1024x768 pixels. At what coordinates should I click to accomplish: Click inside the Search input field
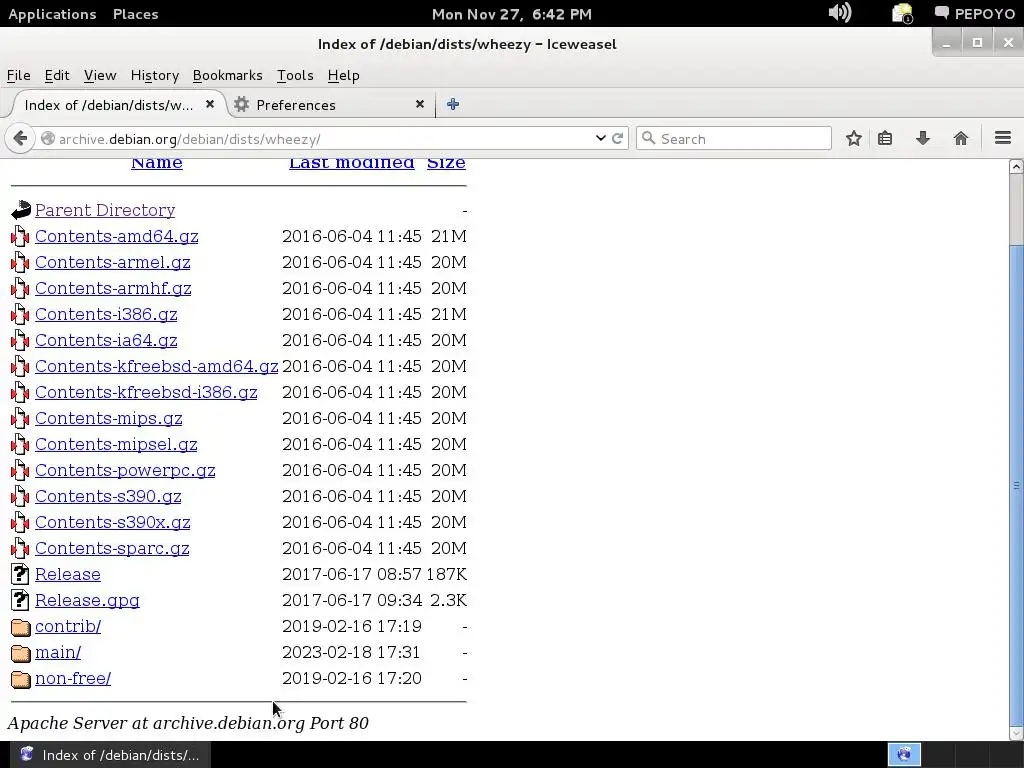coord(733,138)
